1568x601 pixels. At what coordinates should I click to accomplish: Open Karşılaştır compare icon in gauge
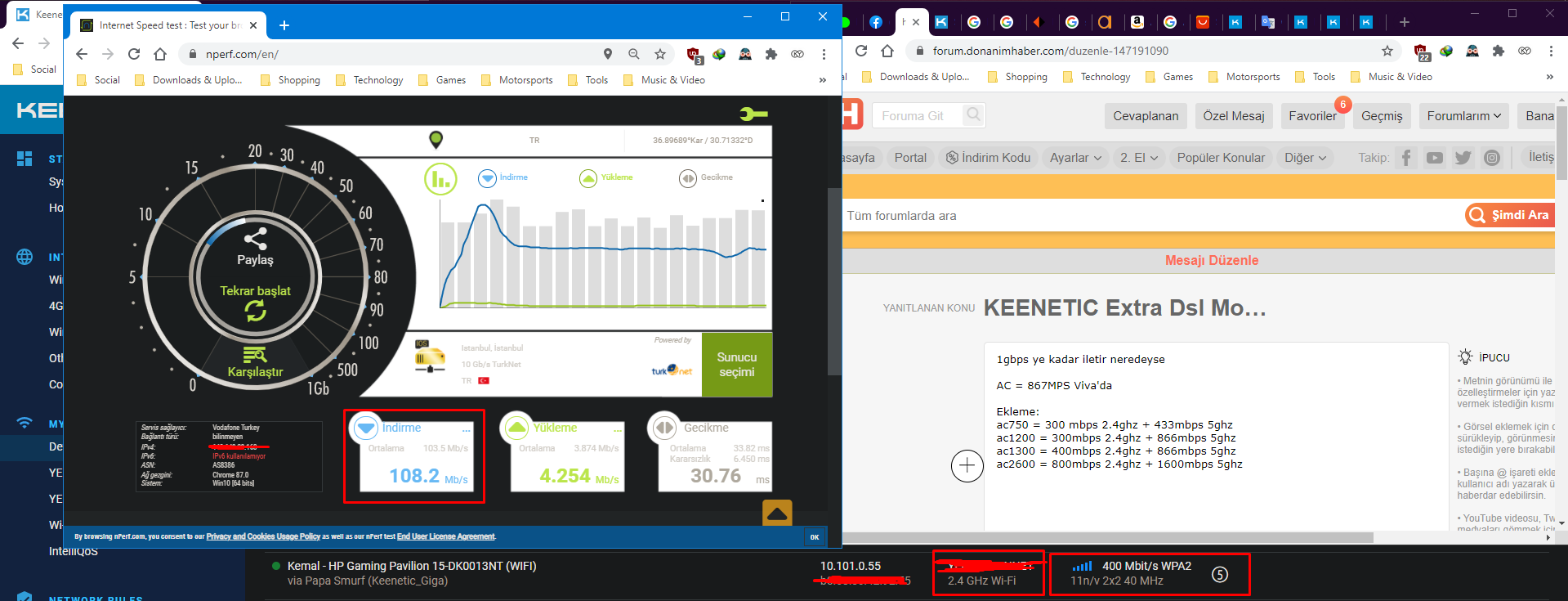point(255,355)
